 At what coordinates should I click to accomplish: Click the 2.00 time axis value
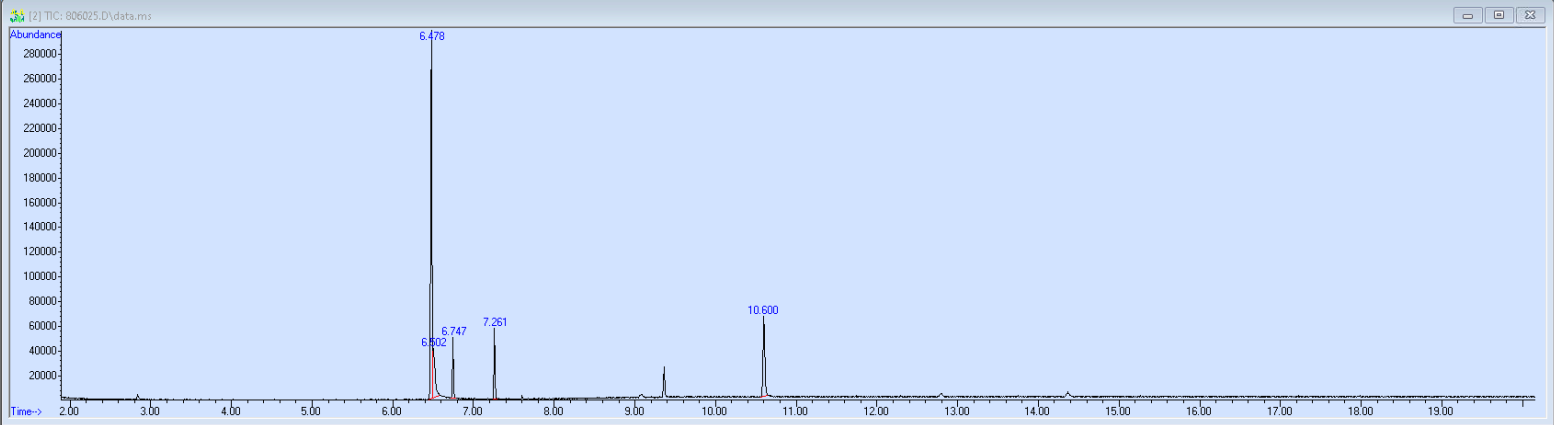point(69,411)
